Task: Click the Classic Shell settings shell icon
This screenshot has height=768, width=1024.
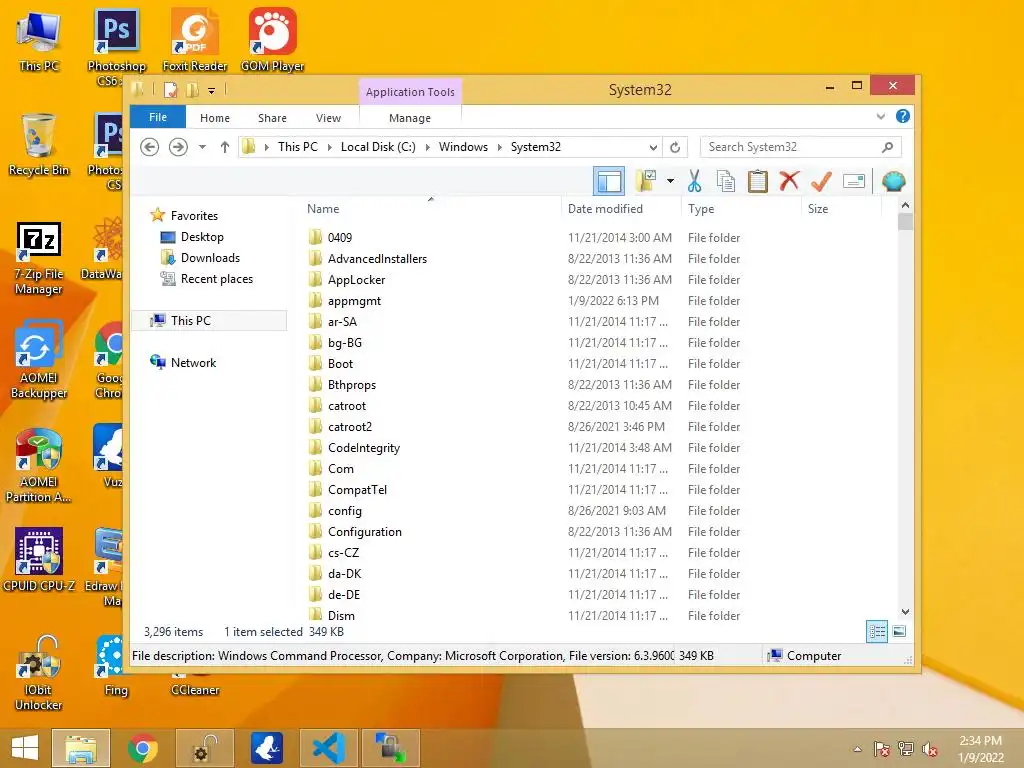Action: [893, 181]
